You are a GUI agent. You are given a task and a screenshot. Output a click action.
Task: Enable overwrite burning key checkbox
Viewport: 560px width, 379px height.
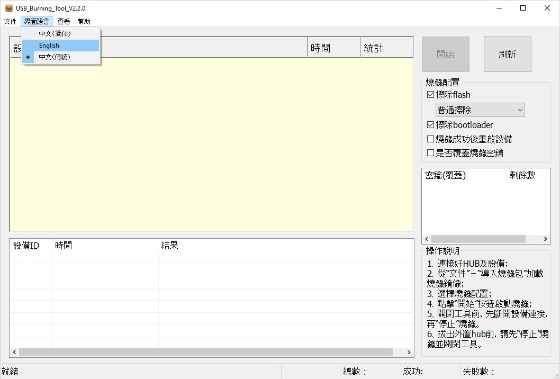tap(430, 153)
